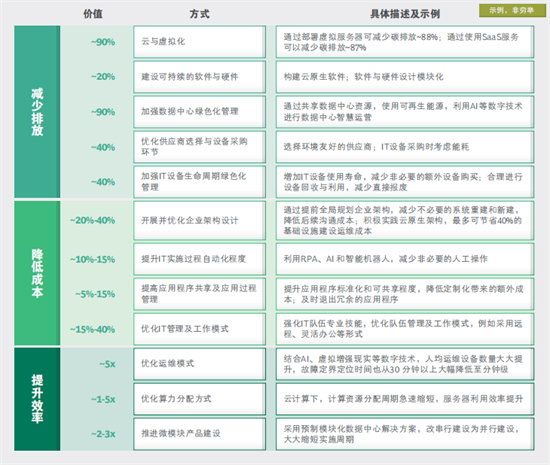The image size is (550, 465).
Task: Click the '优化算力分配方式' method box
Action: (x=199, y=399)
